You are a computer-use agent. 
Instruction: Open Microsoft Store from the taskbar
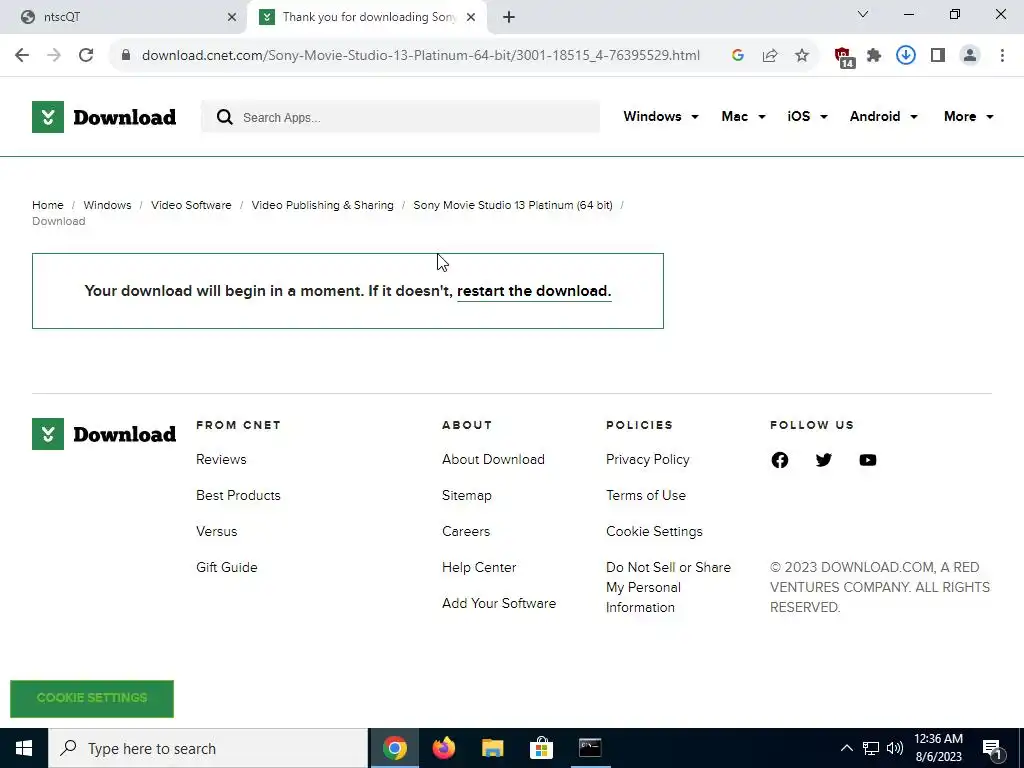541,748
